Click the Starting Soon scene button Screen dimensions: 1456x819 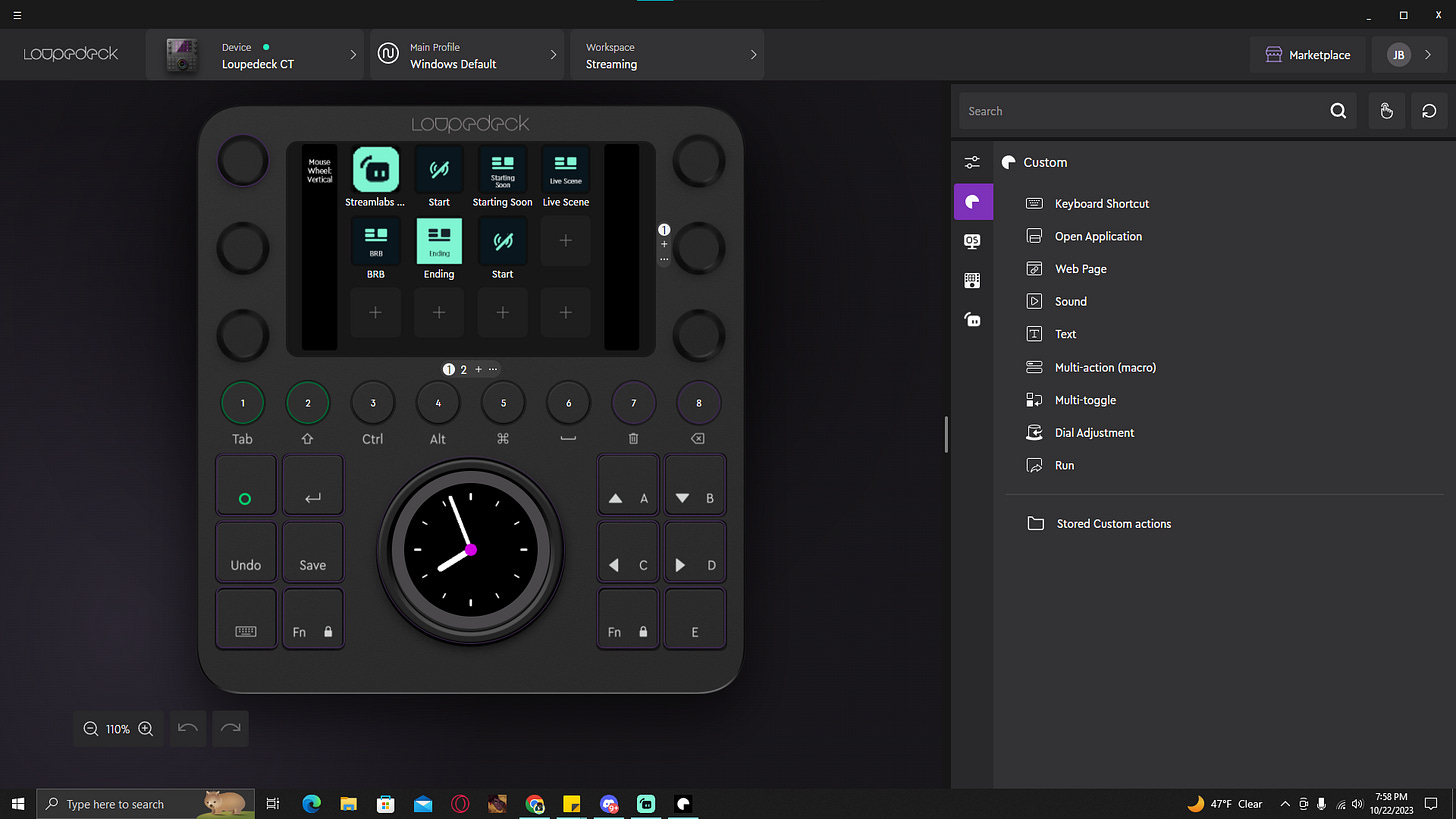(x=503, y=169)
